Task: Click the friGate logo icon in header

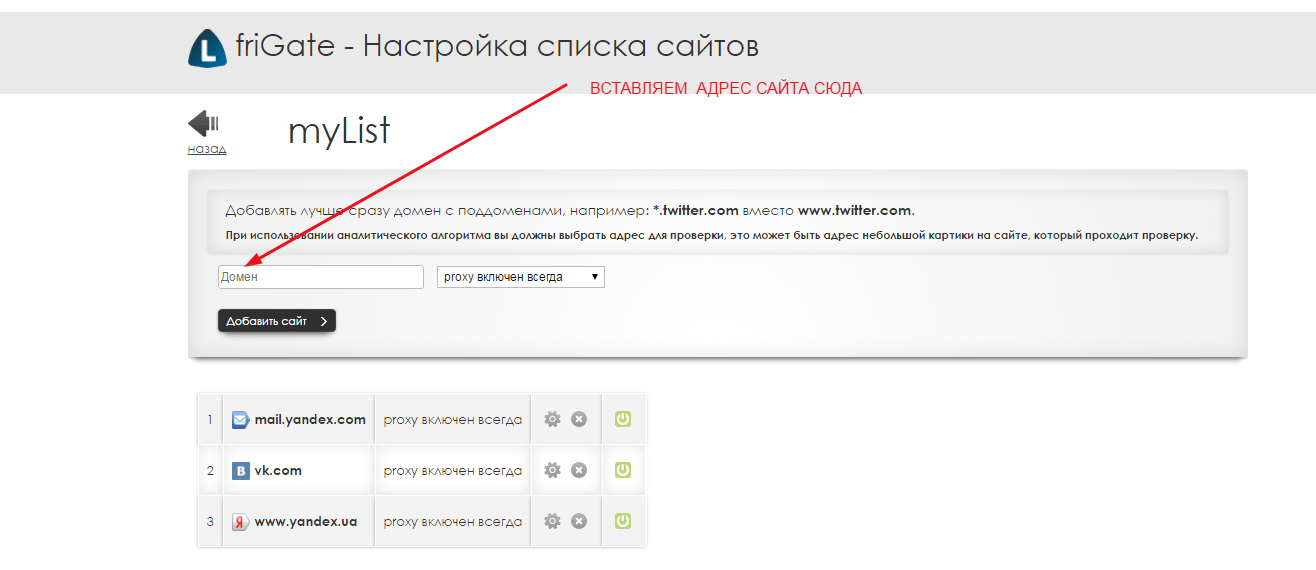Action: 207,48
